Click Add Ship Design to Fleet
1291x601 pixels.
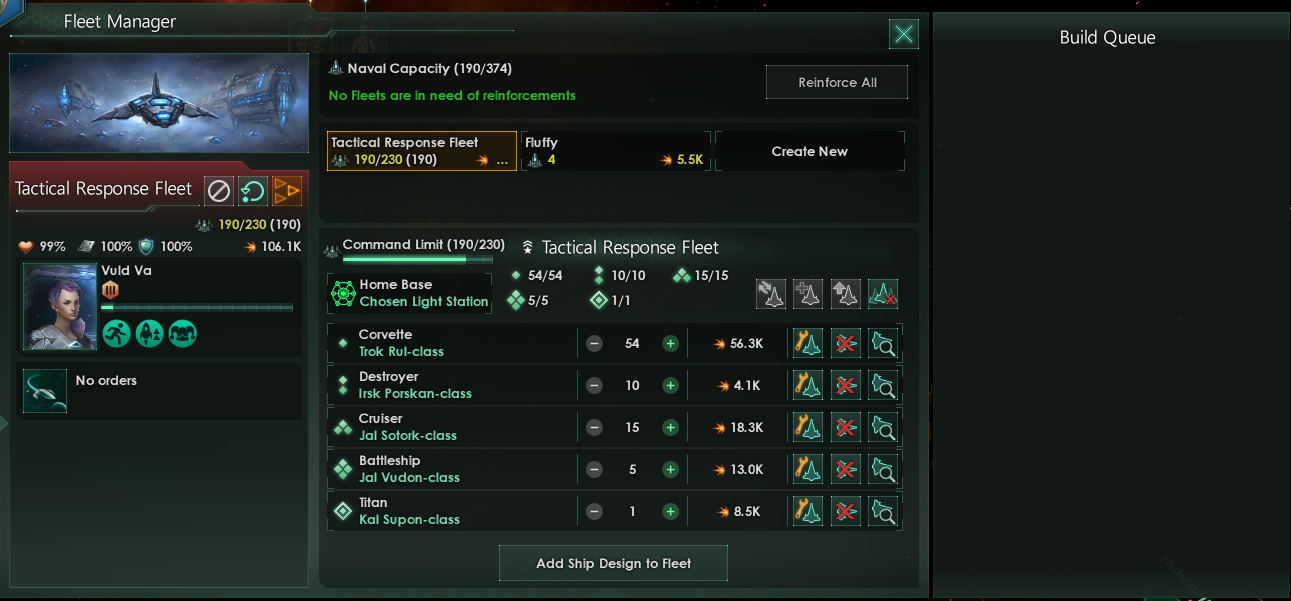(x=613, y=564)
